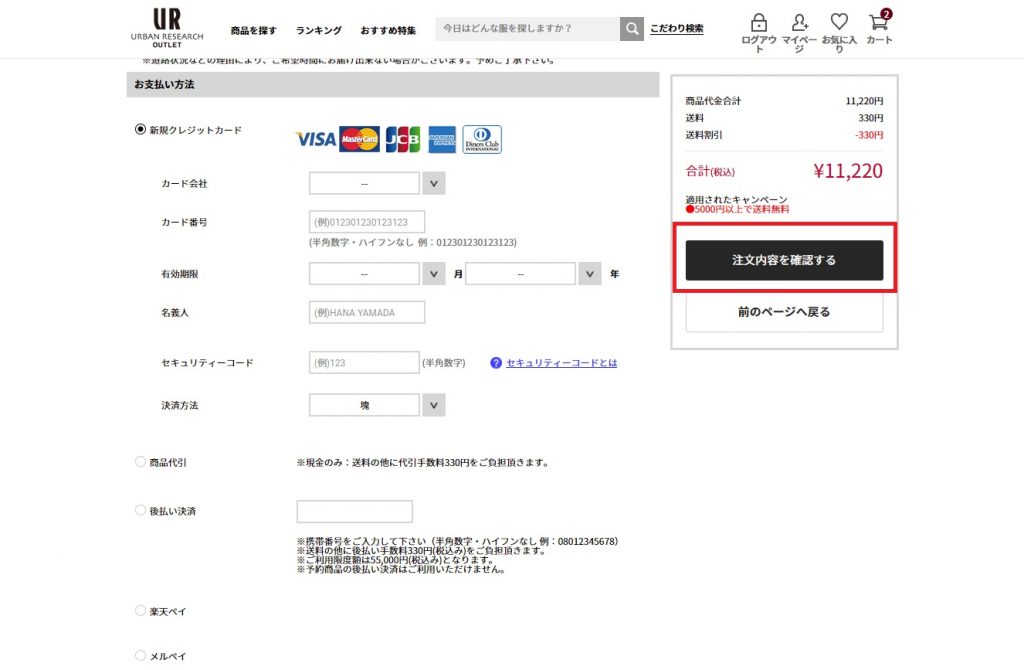Click the magnifying glass search icon
The image size is (1024, 670).
(631, 29)
